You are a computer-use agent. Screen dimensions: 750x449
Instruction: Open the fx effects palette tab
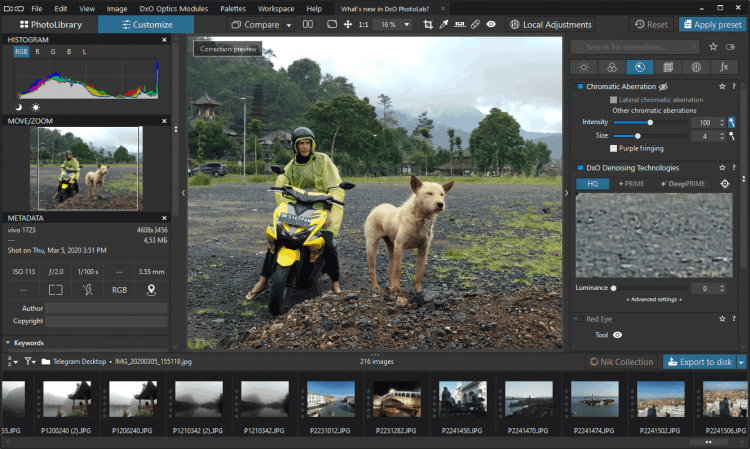pos(723,67)
